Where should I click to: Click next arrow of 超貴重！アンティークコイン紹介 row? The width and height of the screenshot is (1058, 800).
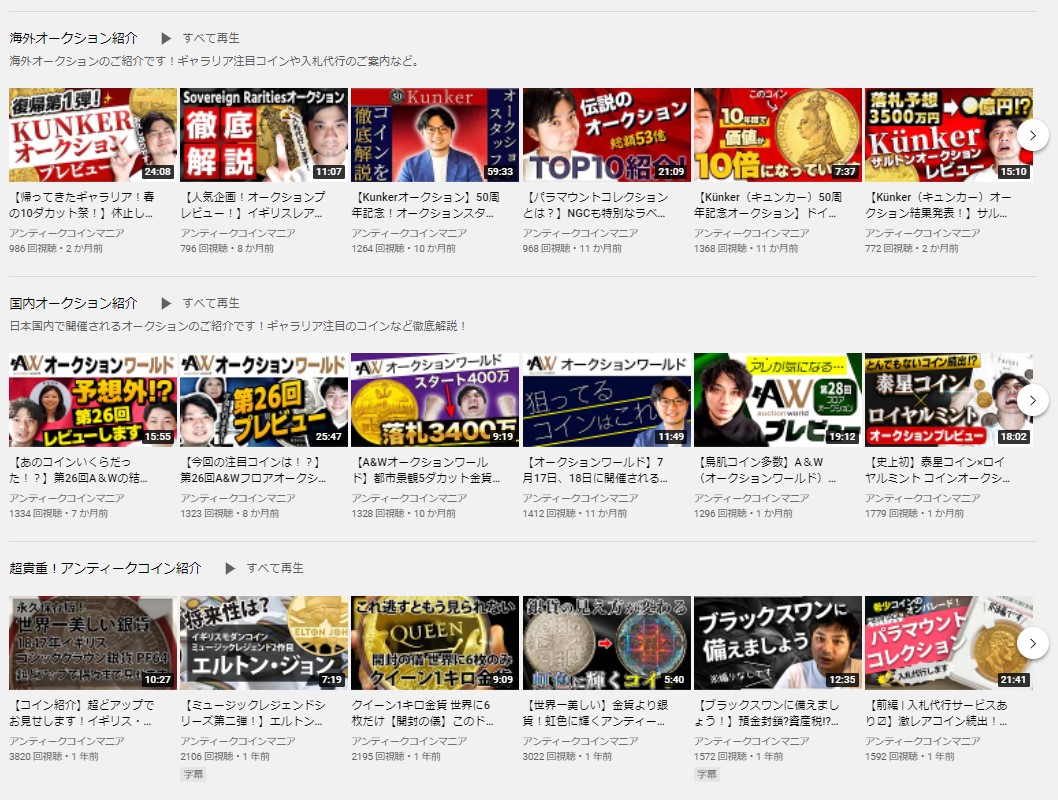point(1032,644)
